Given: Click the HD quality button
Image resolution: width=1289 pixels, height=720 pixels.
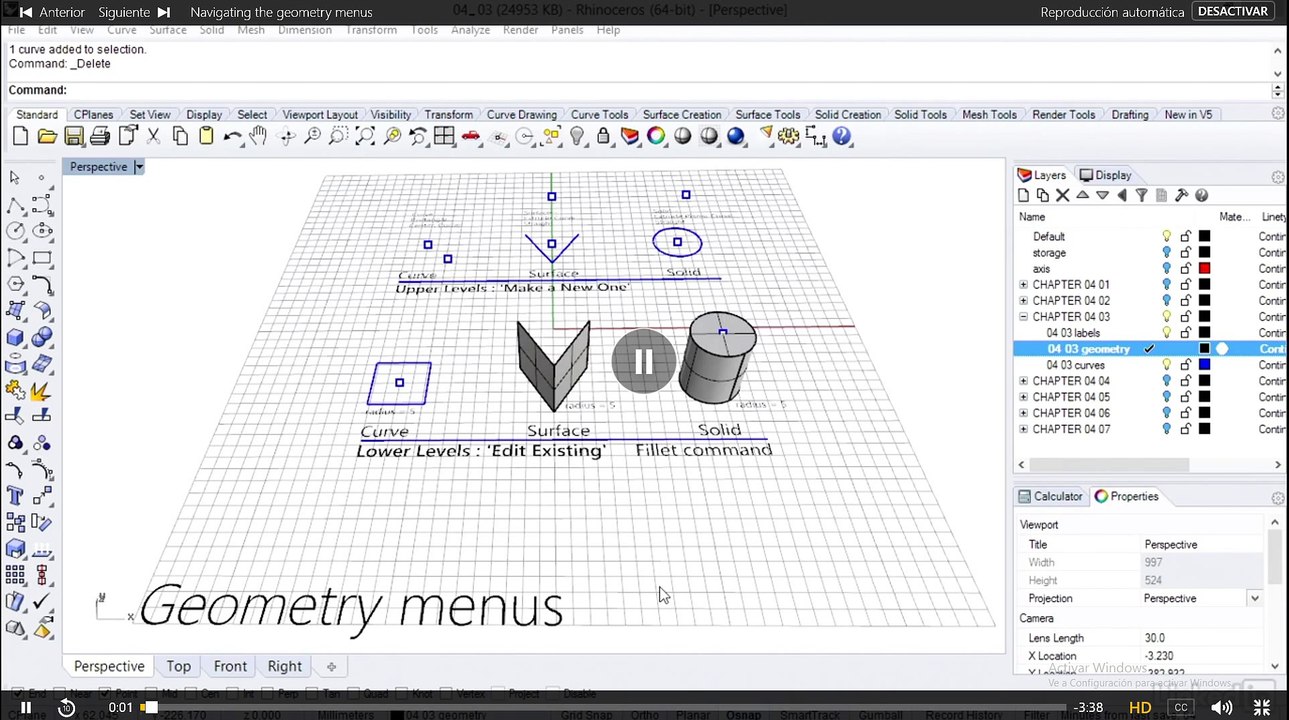Looking at the screenshot, I should point(1140,707).
